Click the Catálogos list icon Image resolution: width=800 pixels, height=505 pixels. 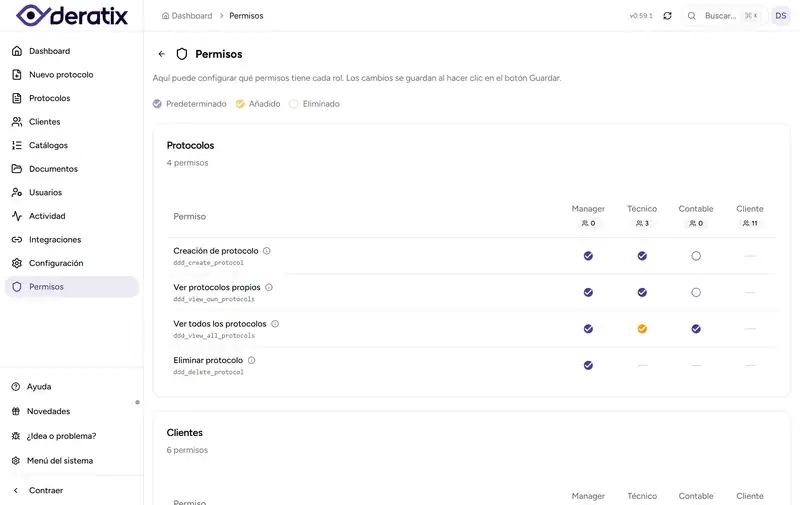click(17, 145)
